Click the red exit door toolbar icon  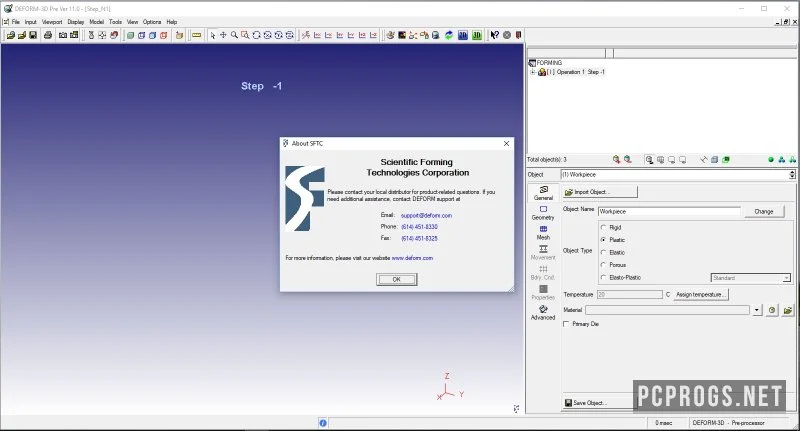pyautogui.click(x=519, y=35)
